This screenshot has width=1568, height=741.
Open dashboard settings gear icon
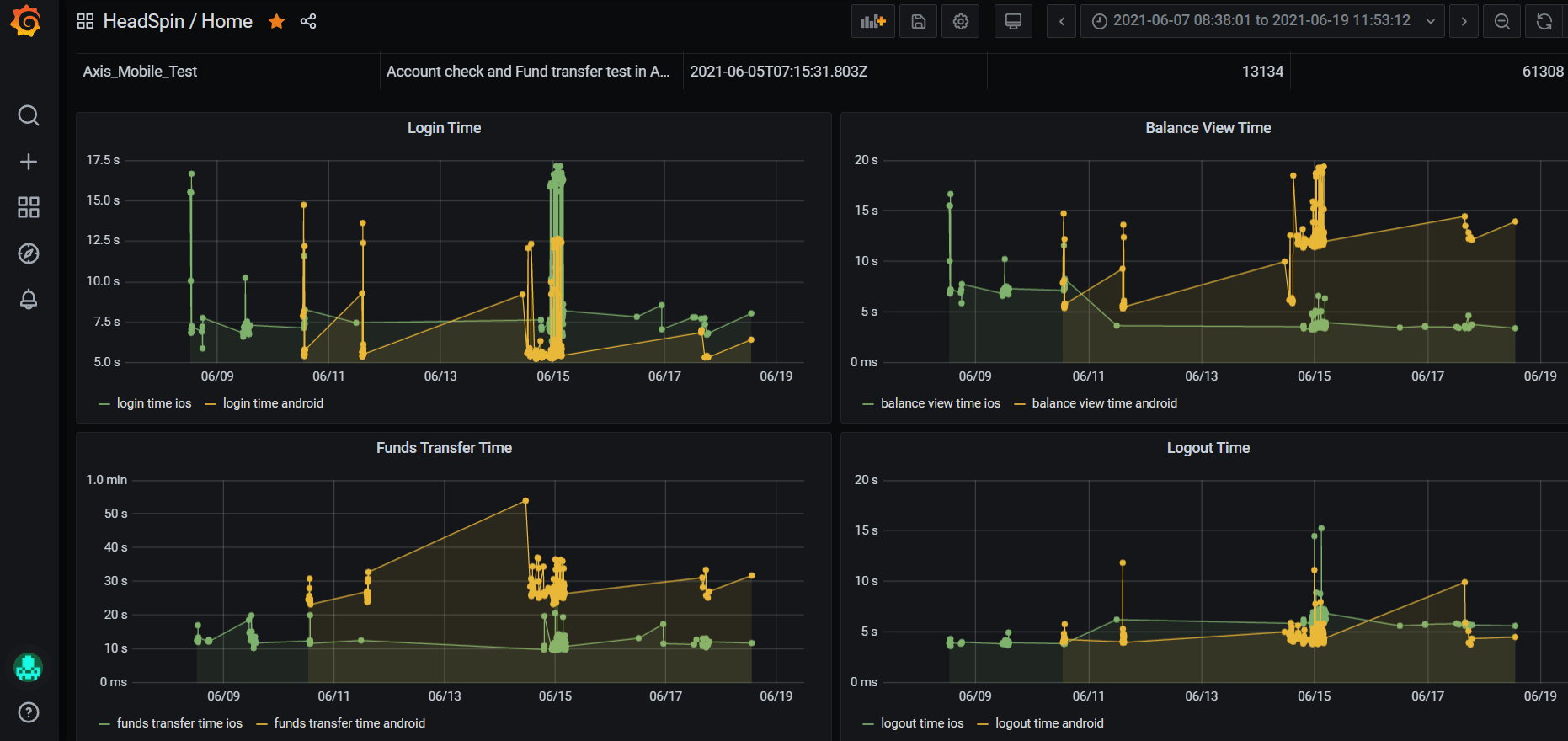pyautogui.click(x=961, y=21)
